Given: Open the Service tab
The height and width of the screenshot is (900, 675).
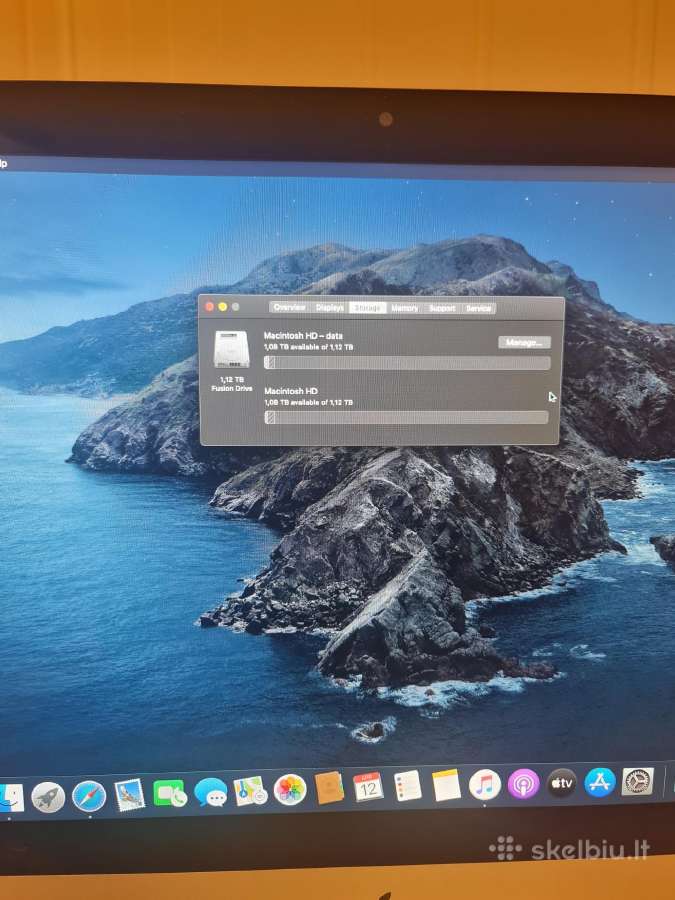Looking at the screenshot, I should [478, 308].
